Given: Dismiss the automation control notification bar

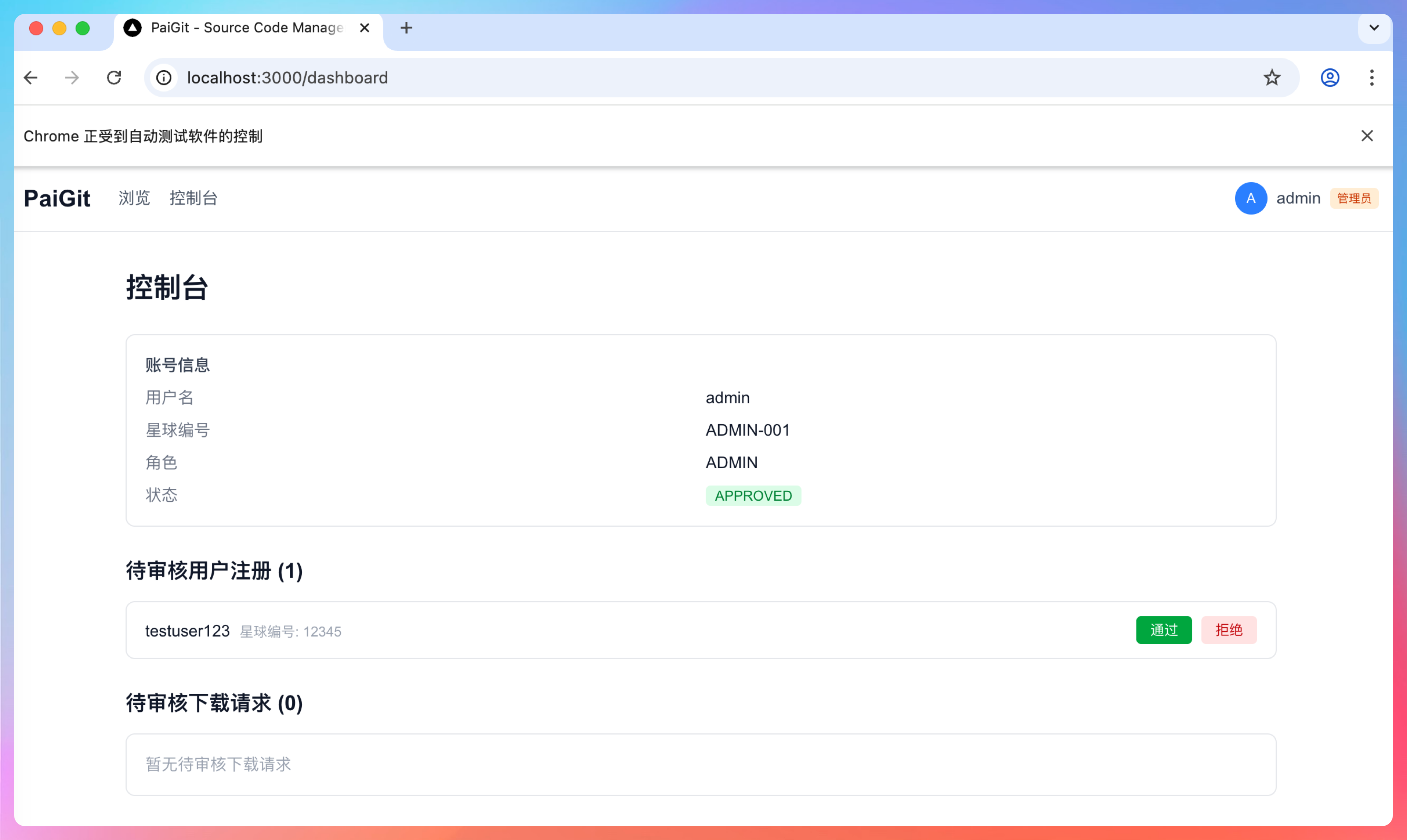Looking at the screenshot, I should (1367, 136).
